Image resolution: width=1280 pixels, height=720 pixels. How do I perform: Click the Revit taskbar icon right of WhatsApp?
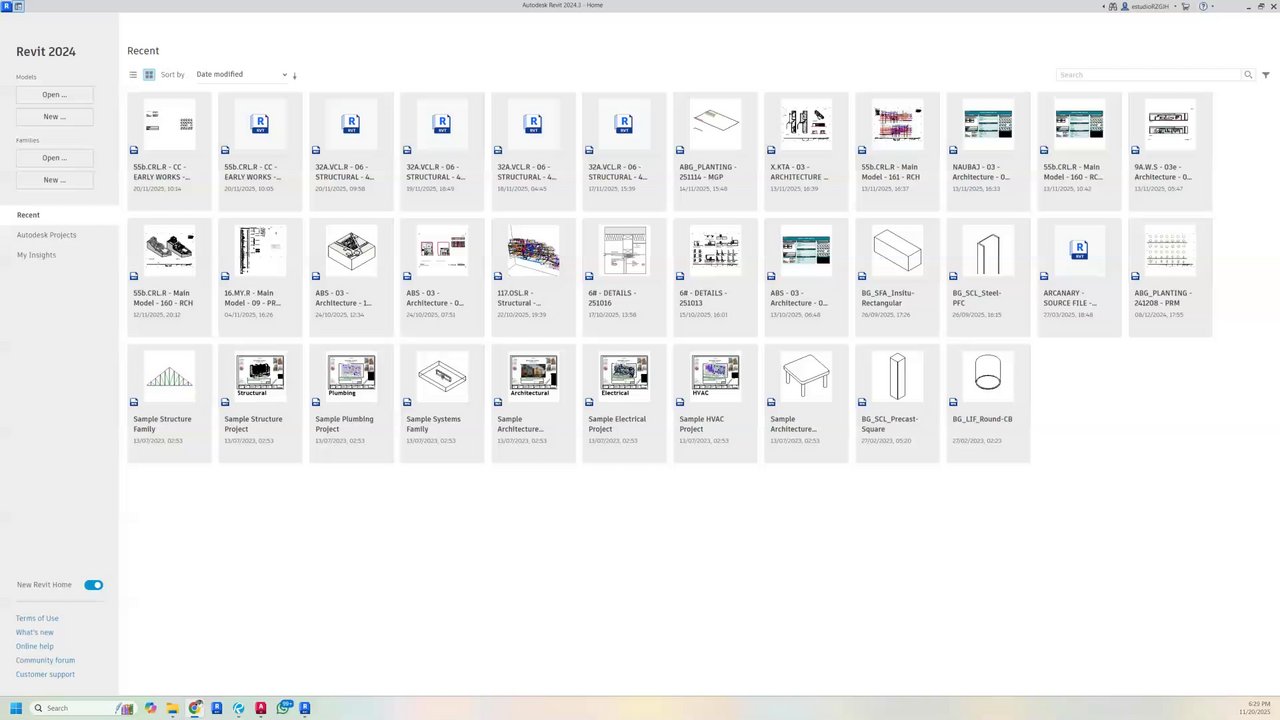[305, 708]
